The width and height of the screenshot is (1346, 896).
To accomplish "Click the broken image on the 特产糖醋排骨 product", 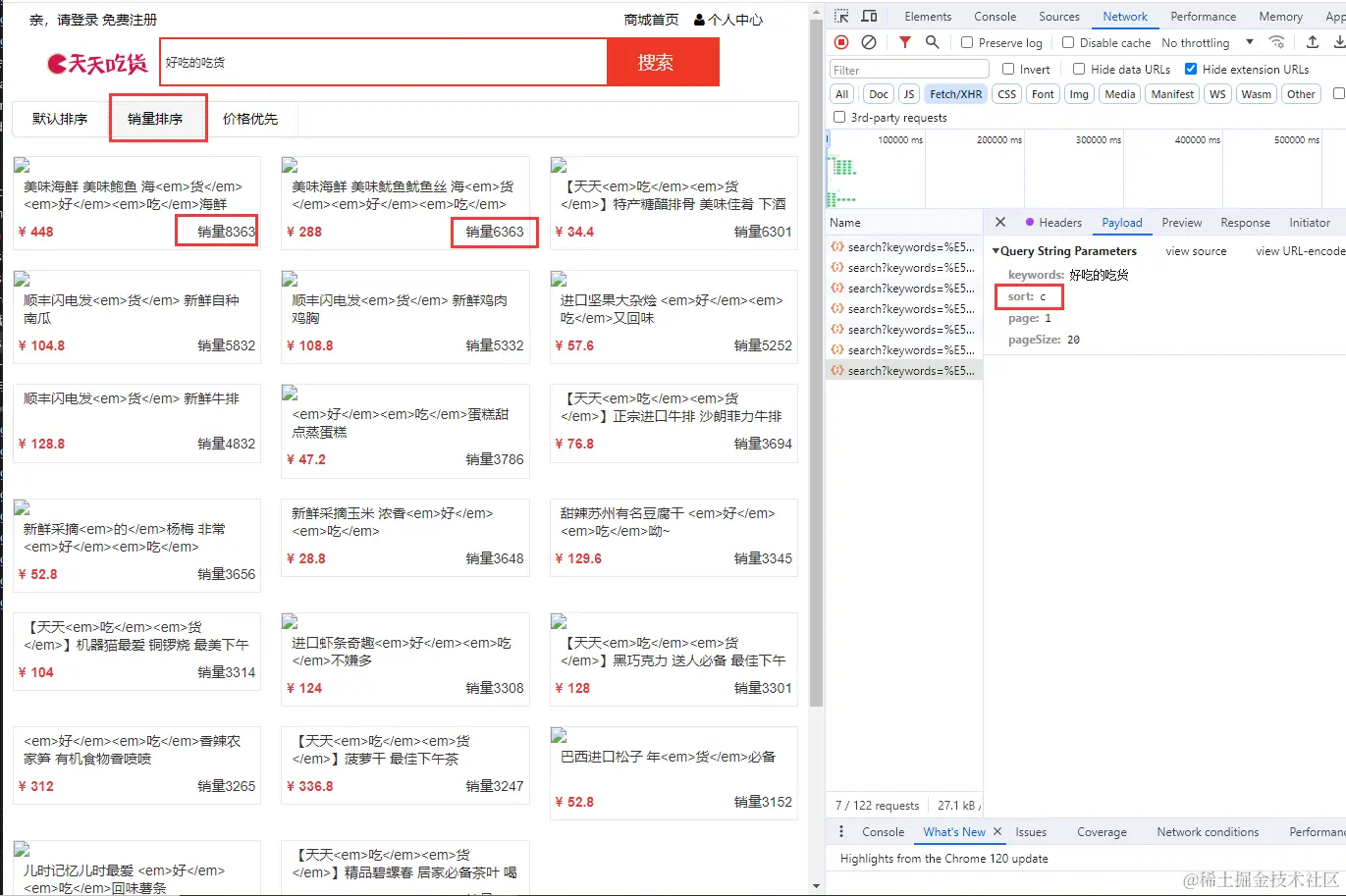I will click(559, 165).
